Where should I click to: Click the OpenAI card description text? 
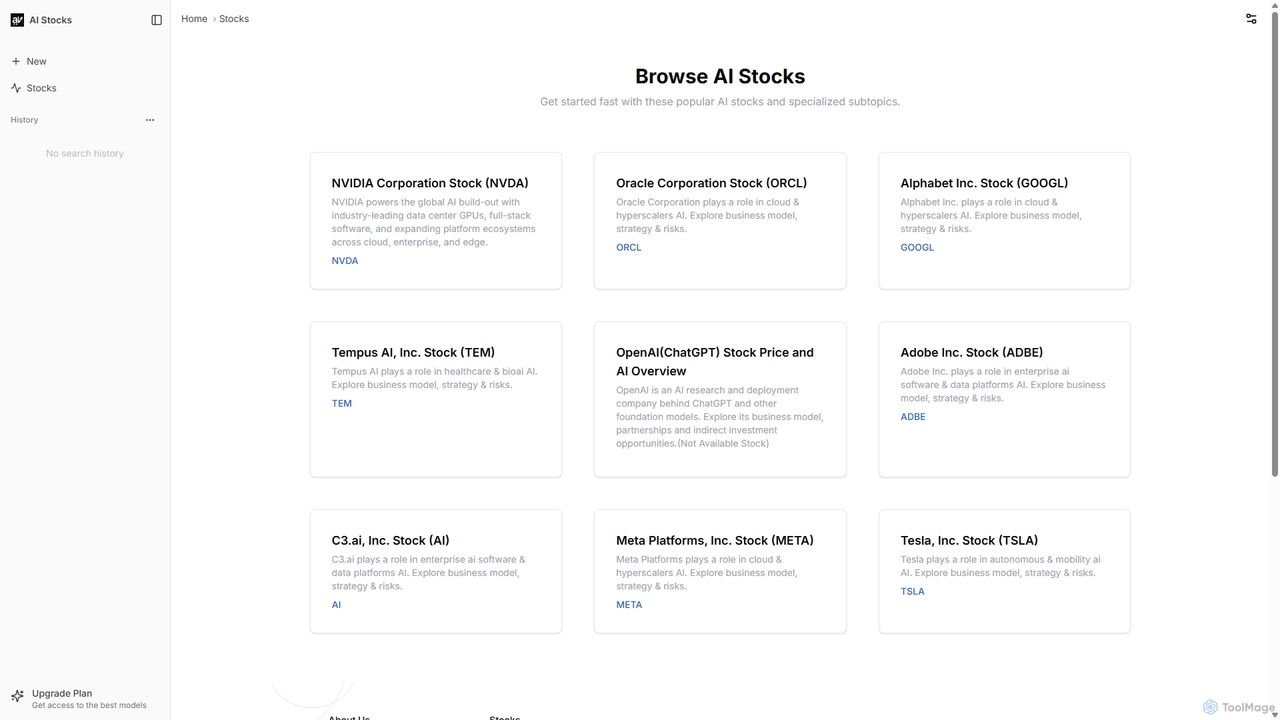[720, 417]
